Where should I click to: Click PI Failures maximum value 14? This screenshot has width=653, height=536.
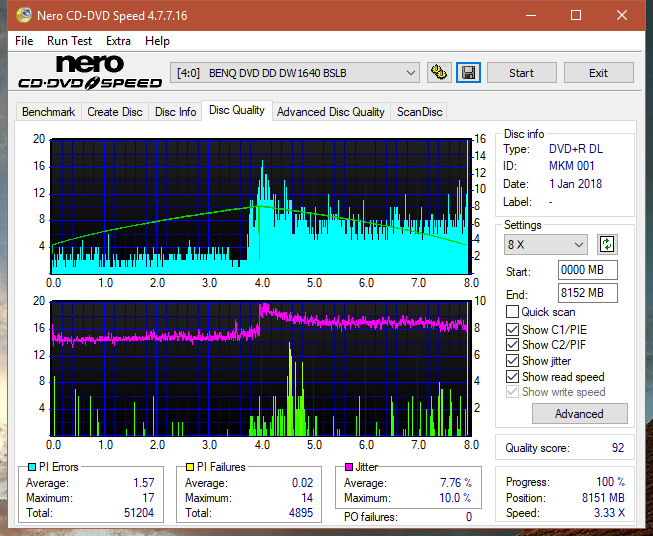point(307,498)
